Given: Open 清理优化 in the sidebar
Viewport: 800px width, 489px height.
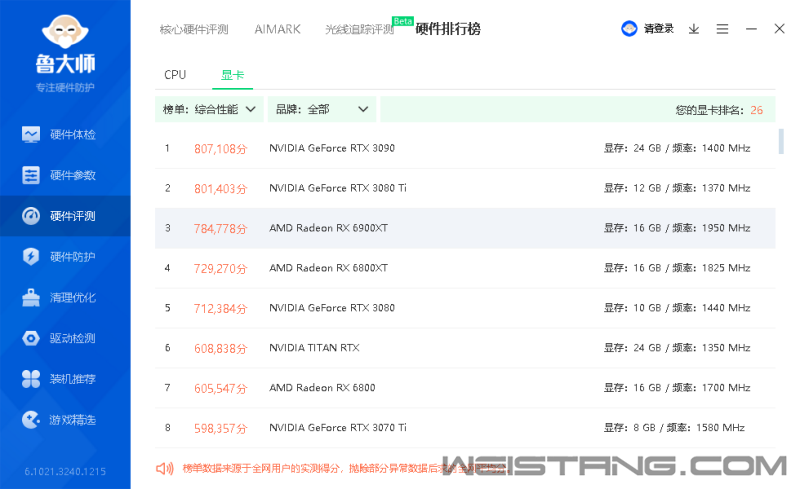Looking at the screenshot, I should point(65,297).
